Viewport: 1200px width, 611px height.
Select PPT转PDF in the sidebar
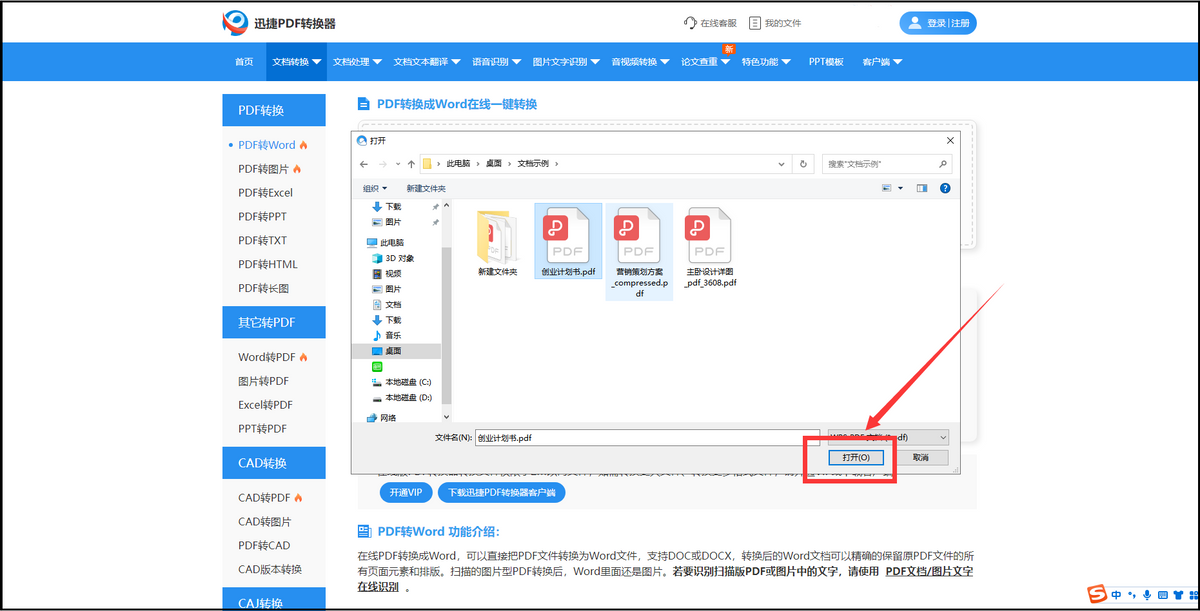click(x=262, y=429)
